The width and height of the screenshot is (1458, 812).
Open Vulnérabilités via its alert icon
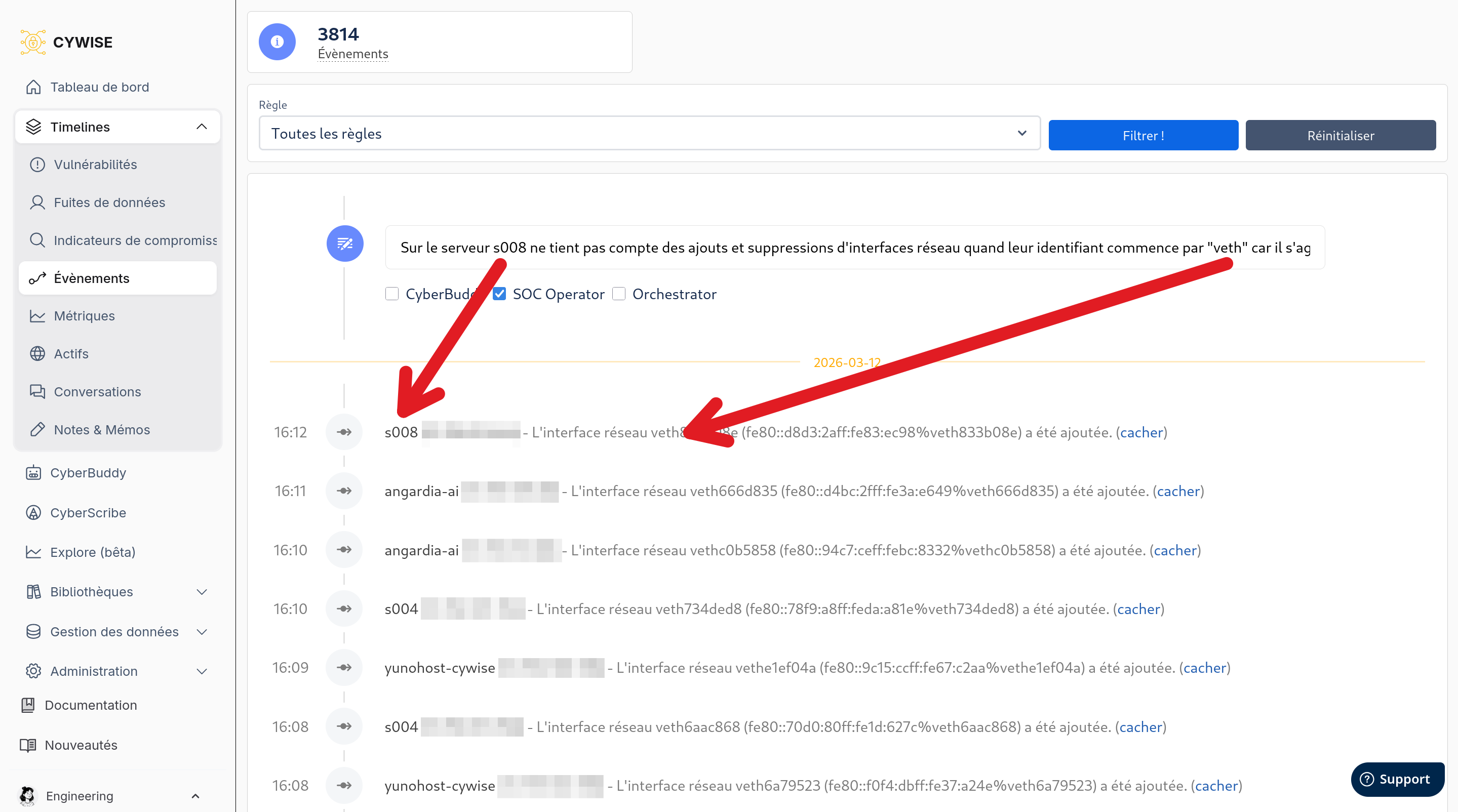click(37, 165)
